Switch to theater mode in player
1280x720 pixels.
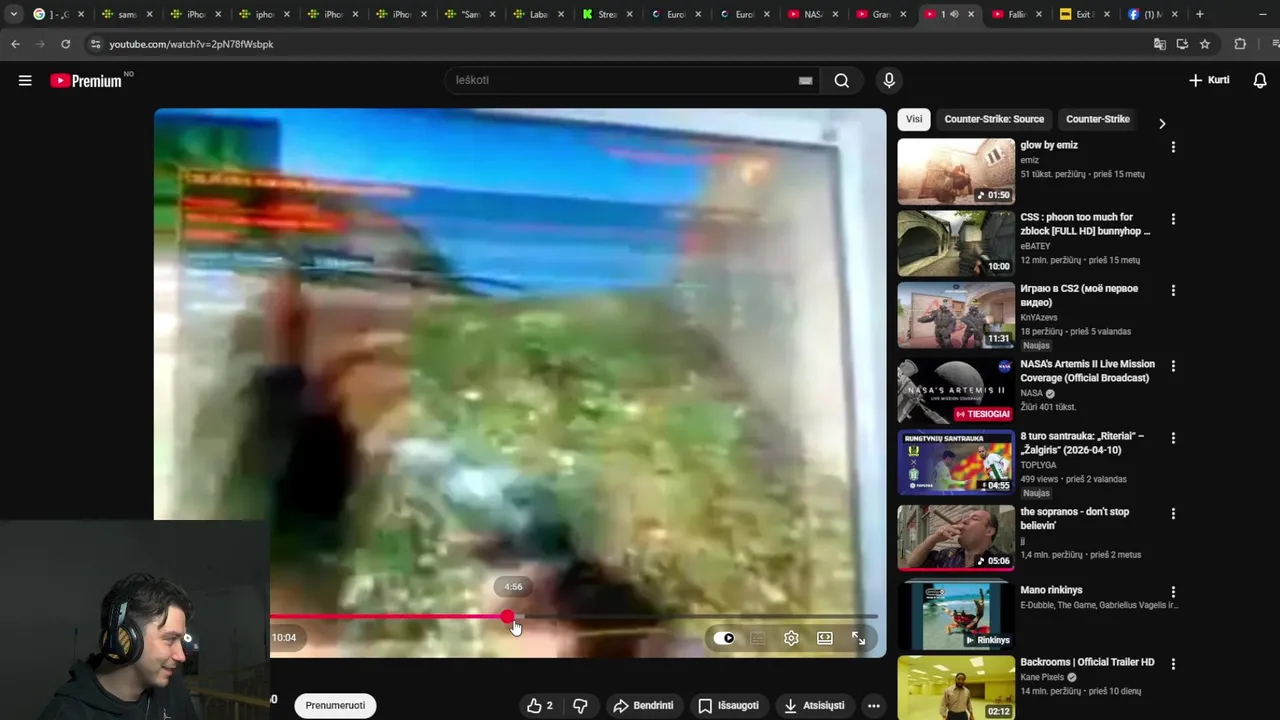click(x=825, y=638)
